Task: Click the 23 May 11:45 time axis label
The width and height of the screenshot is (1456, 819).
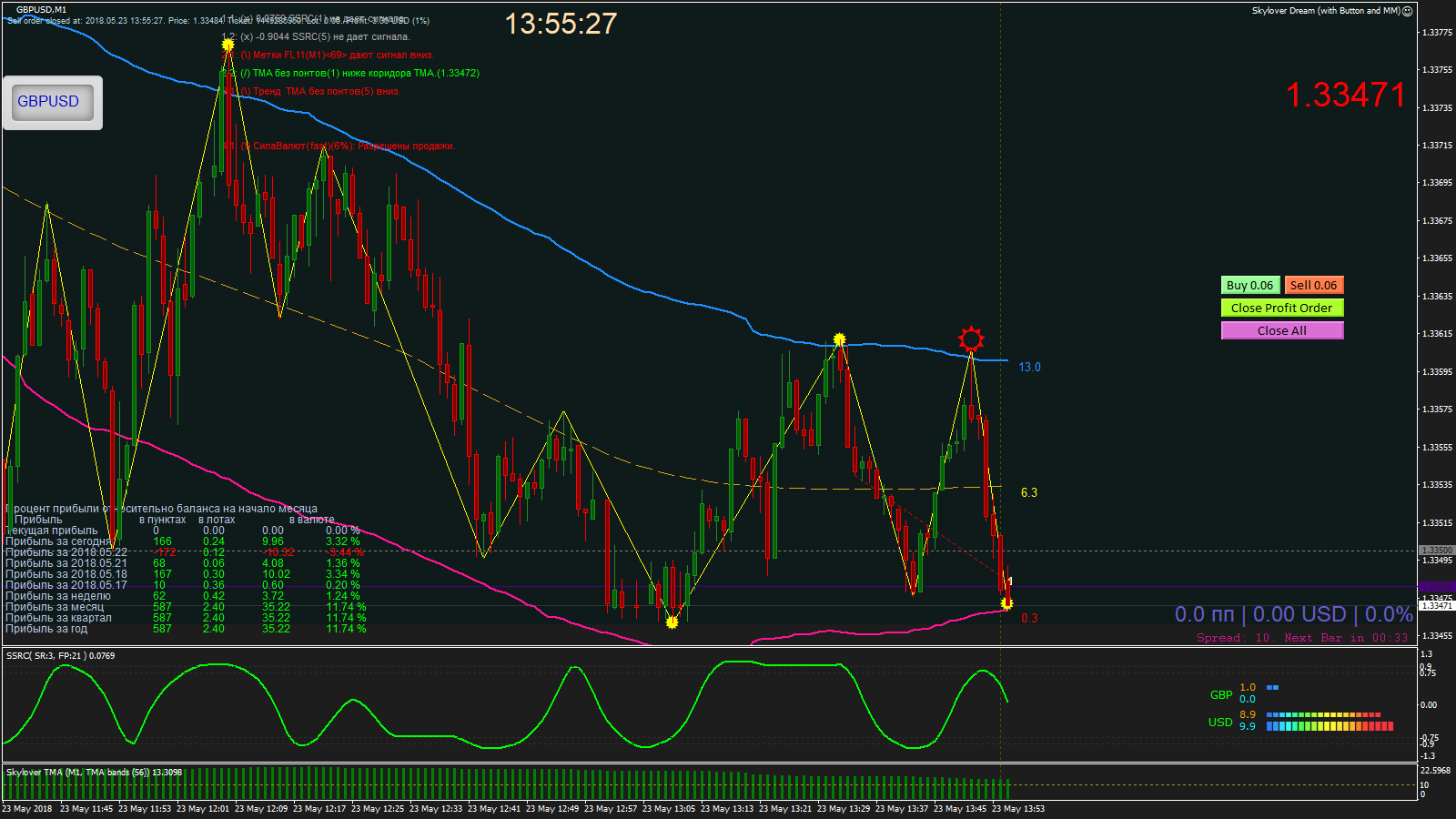Action: click(x=86, y=808)
